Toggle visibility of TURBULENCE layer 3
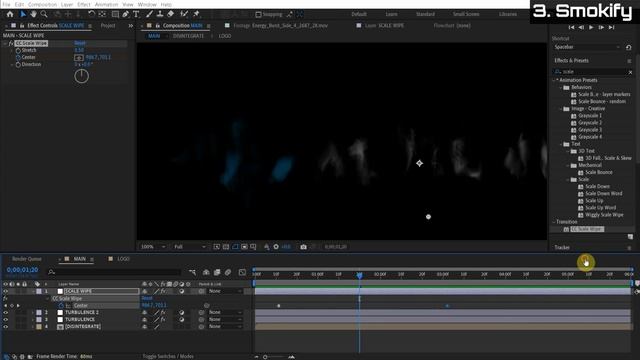This screenshot has width=640, height=360. pyautogui.click(x=5, y=320)
